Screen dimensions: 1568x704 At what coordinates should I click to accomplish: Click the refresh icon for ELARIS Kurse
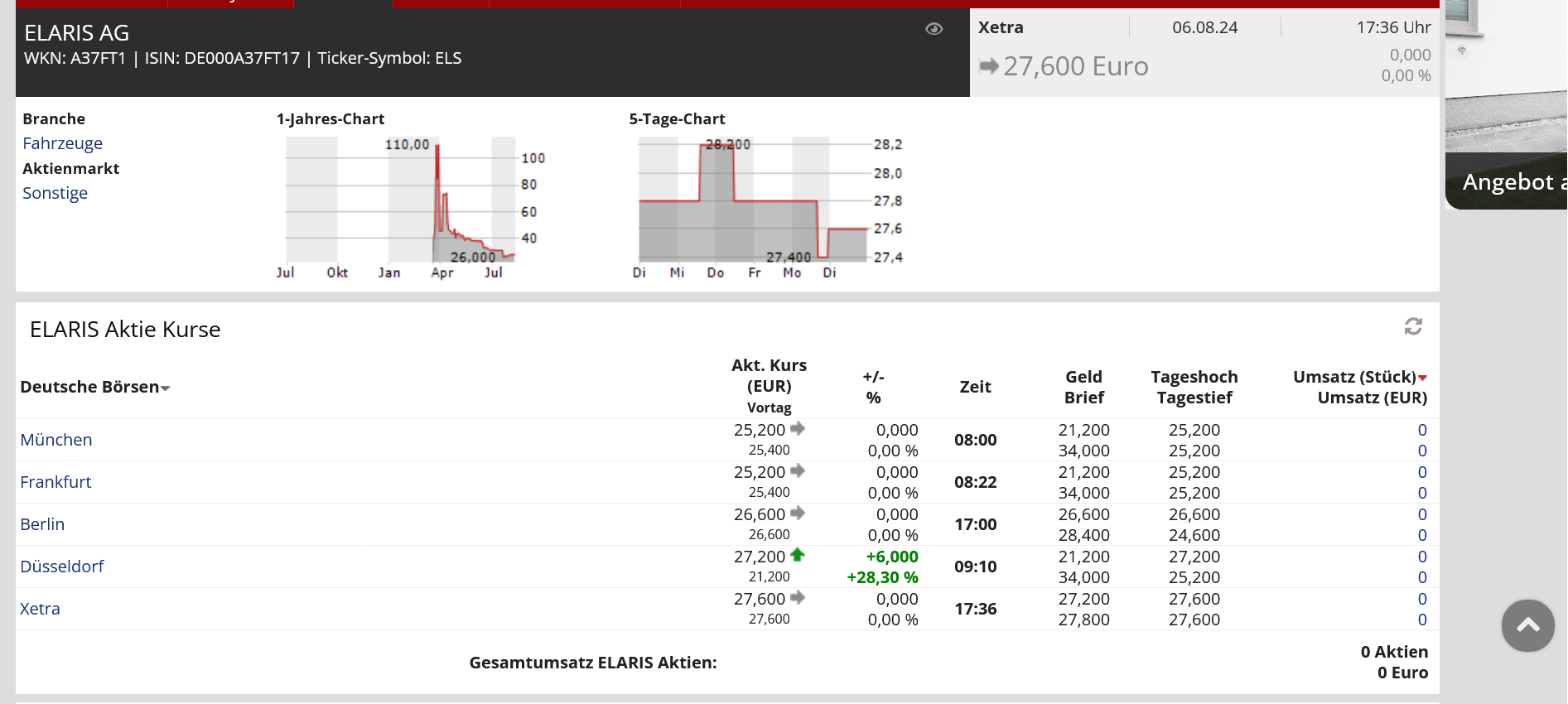pyautogui.click(x=1413, y=326)
